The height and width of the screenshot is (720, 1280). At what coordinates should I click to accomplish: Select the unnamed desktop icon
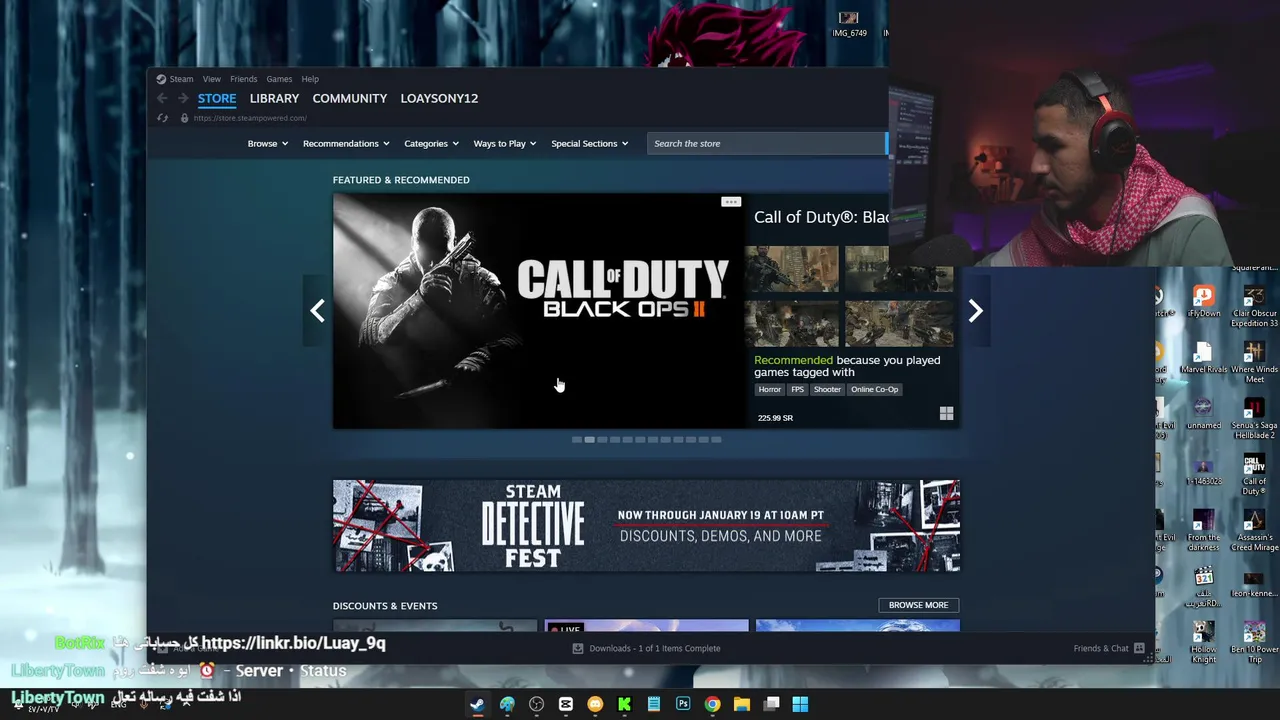(x=1203, y=414)
